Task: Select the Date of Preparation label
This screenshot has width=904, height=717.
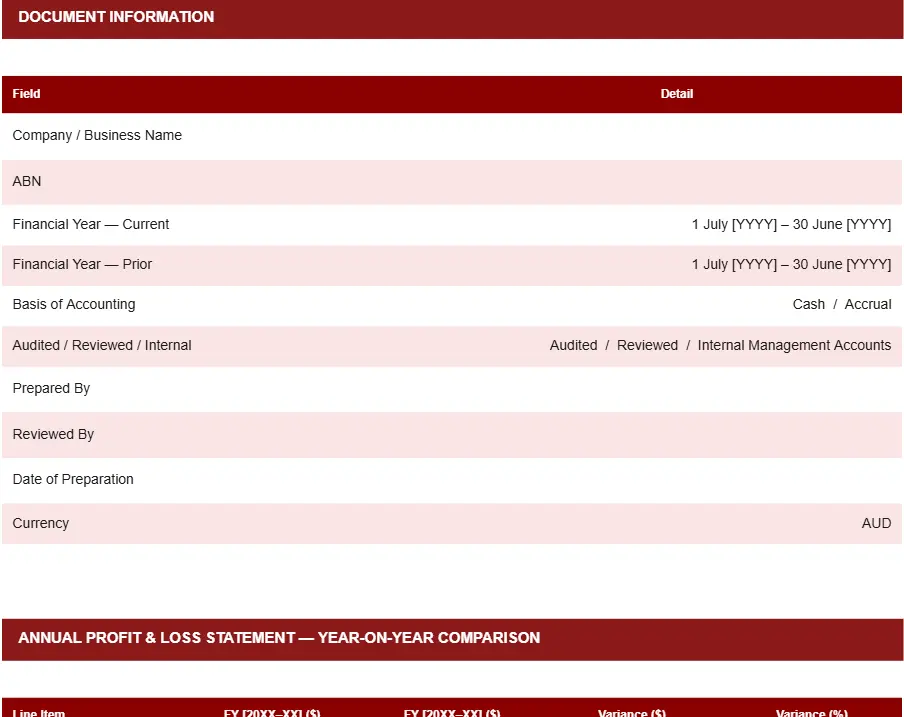Action: (73, 480)
